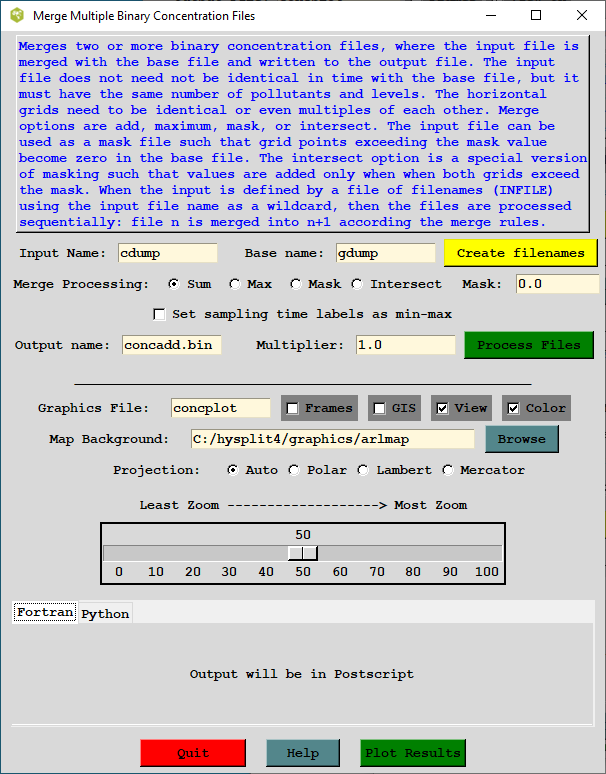Viewport: 606px width, 774px height.
Task: Select the Max merge processing option
Action: 235,284
